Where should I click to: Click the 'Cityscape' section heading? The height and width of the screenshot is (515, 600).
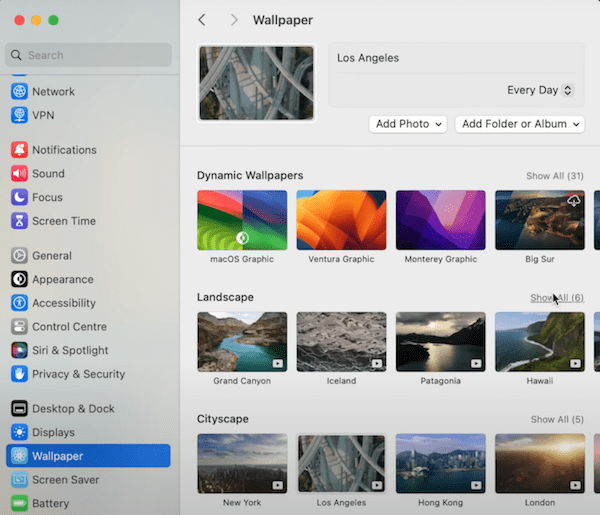223,419
